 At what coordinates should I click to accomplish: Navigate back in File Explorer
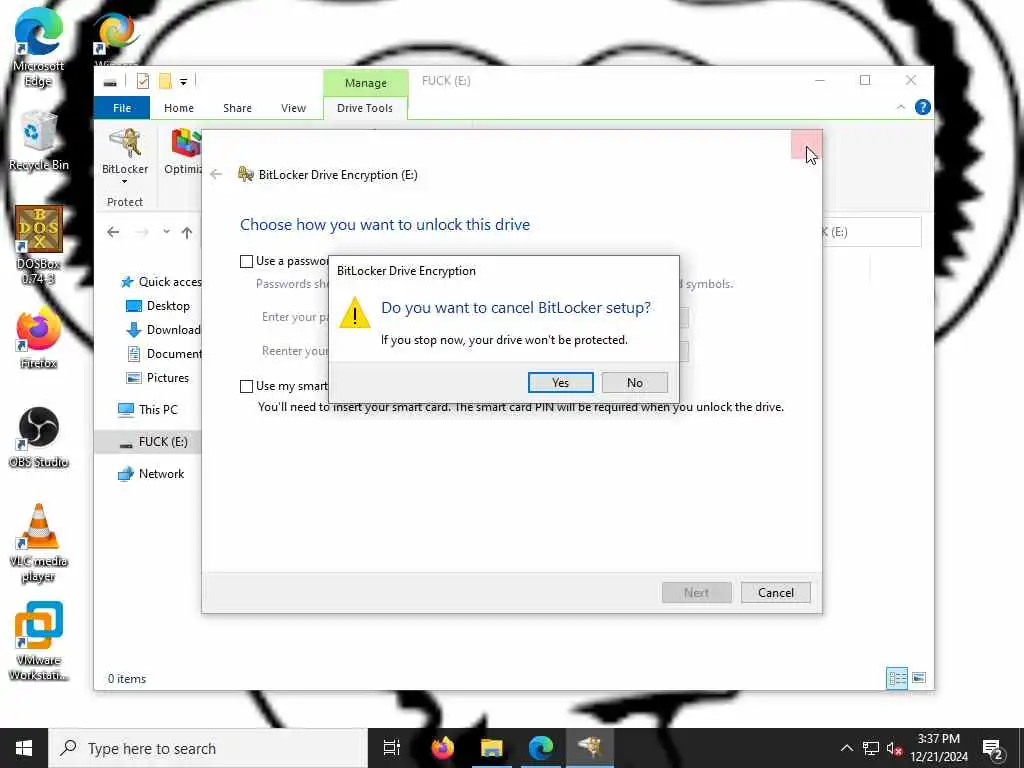tap(113, 232)
